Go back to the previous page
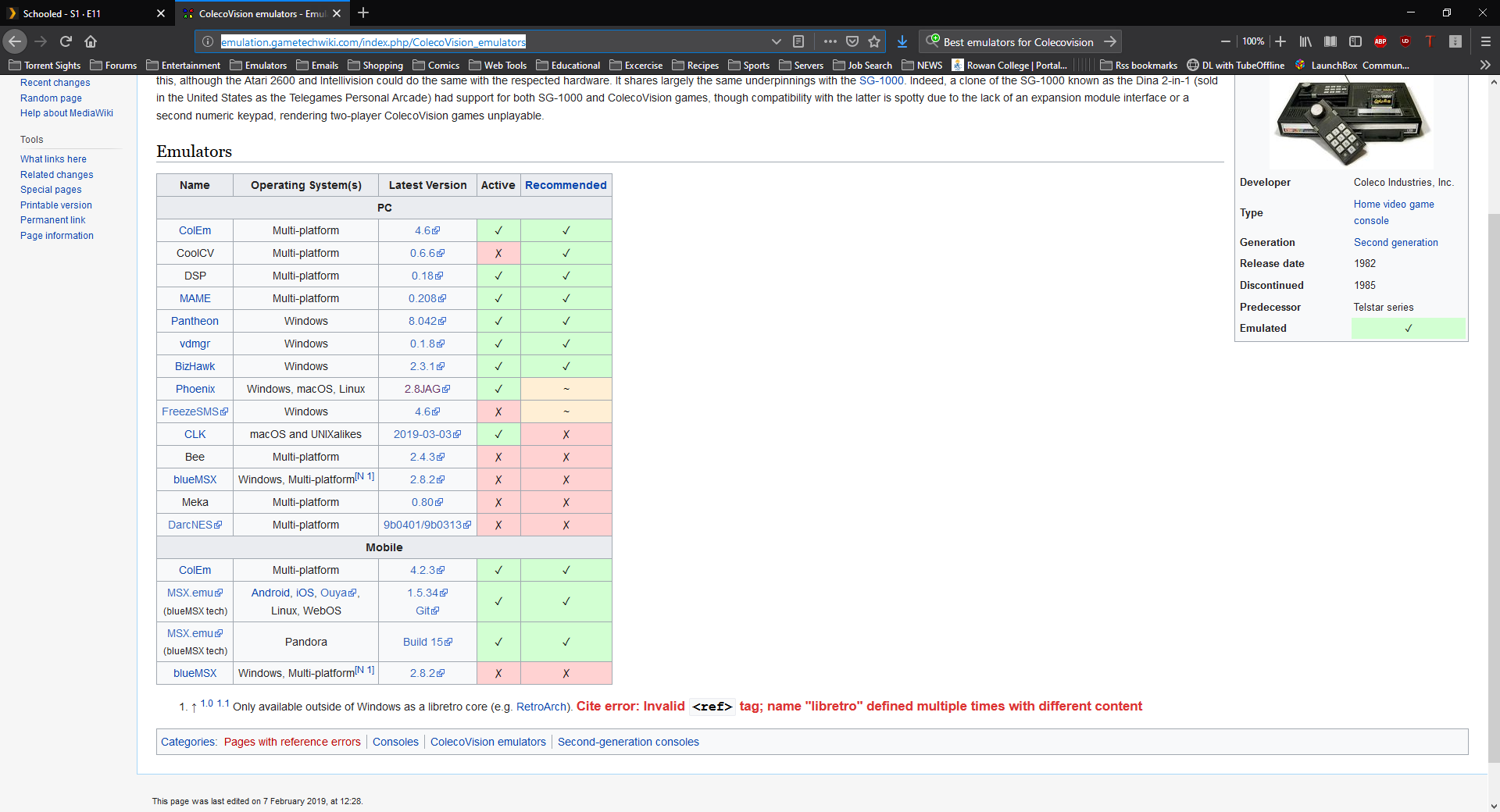The height and width of the screenshot is (812, 1500). [x=15, y=41]
